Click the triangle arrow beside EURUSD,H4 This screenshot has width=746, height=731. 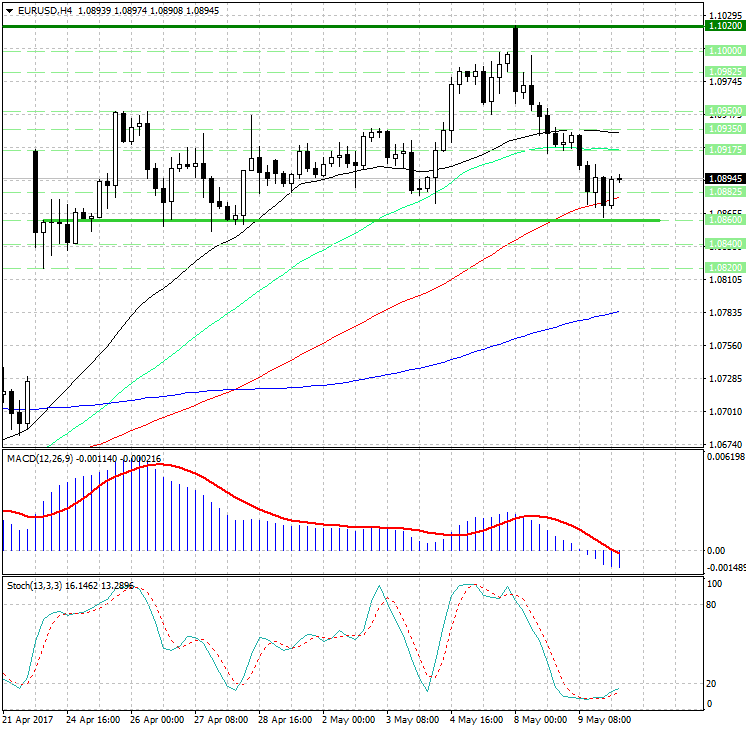pyautogui.click(x=9, y=10)
